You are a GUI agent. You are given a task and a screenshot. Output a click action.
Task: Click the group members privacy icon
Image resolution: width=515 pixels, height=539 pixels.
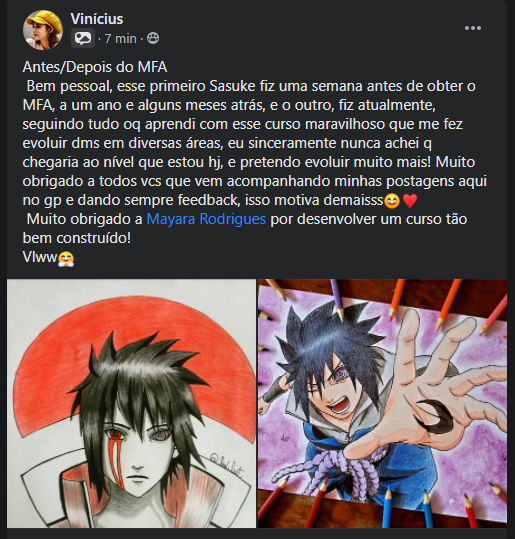153,38
